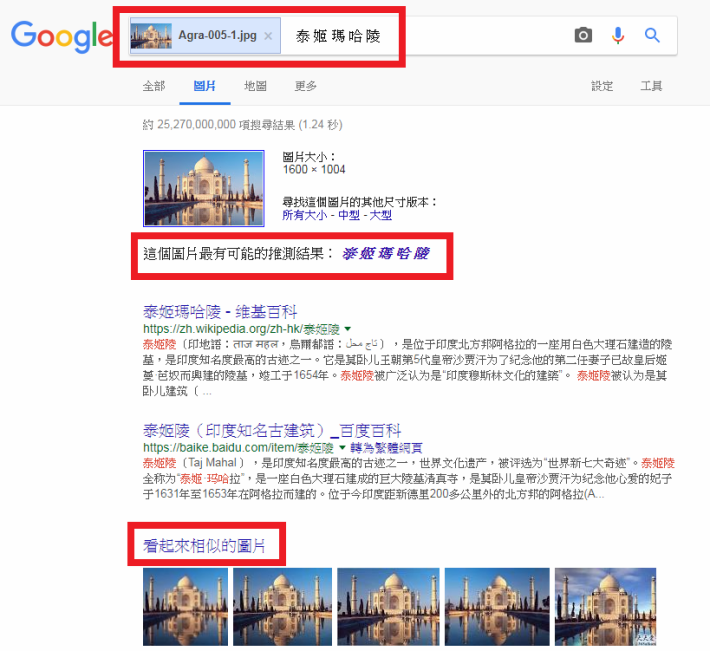Open the 泰姬瑪哈陵 - 维基百科 result

coord(220,311)
